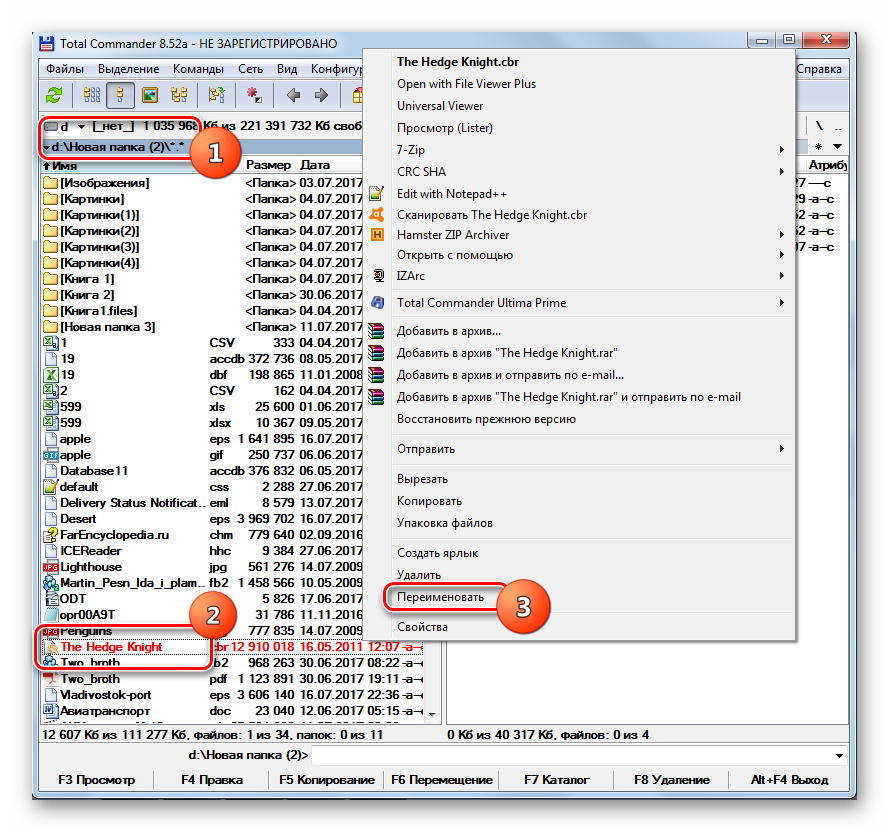889x832 pixels.
Task: Choose Переименовать in context menu
Action: [x=440, y=597]
